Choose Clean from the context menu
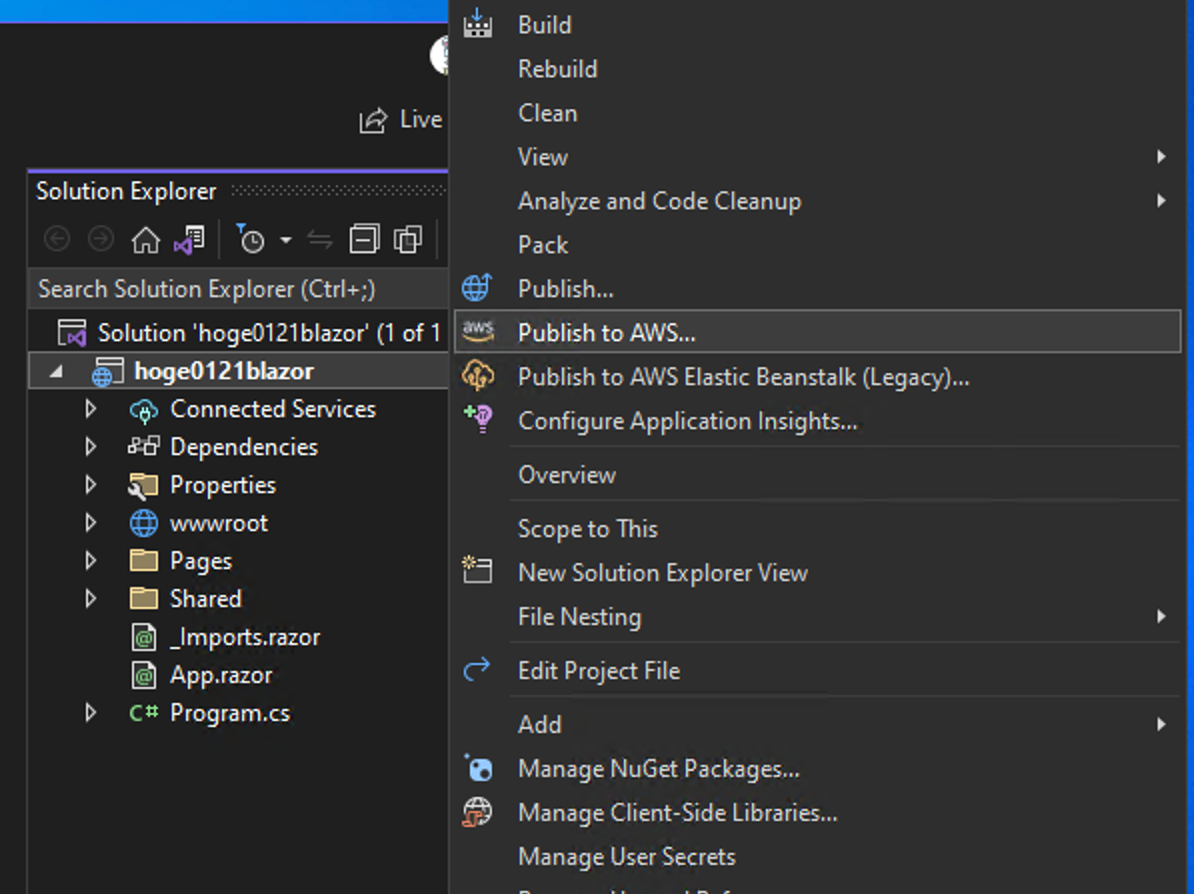 click(x=818, y=113)
